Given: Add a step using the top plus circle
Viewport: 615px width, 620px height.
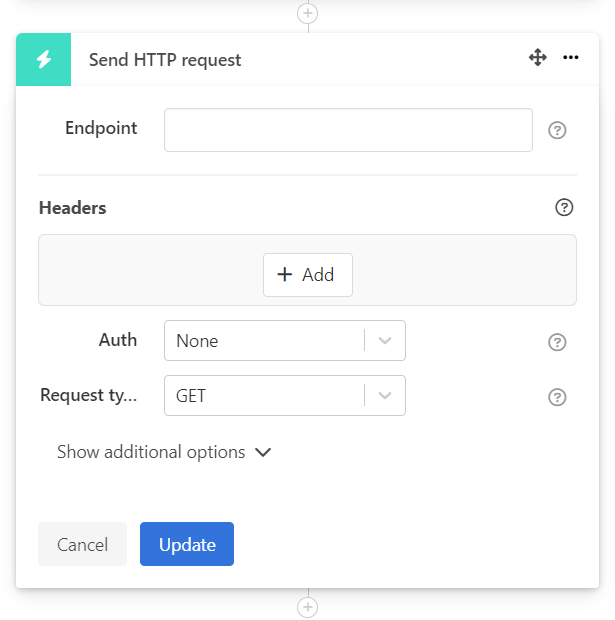Looking at the screenshot, I should pyautogui.click(x=308, y=13).
